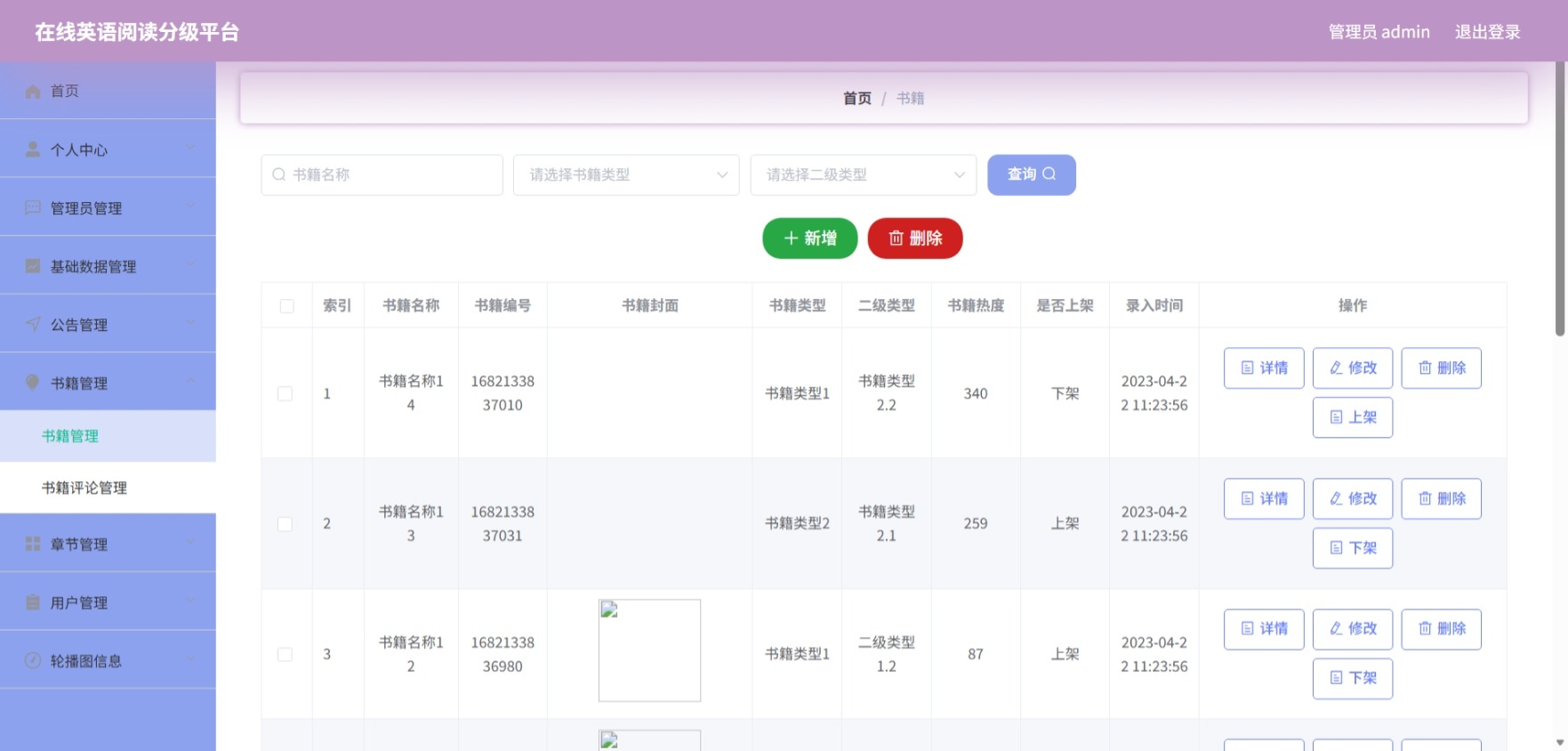Click the grid icon next to 章节管理
The width and height of the screenshot is (1568, 751).
click(x=33, y=544)
